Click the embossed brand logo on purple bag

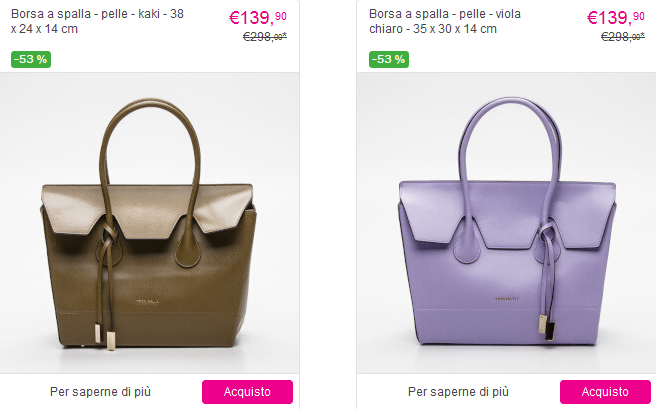507,299
